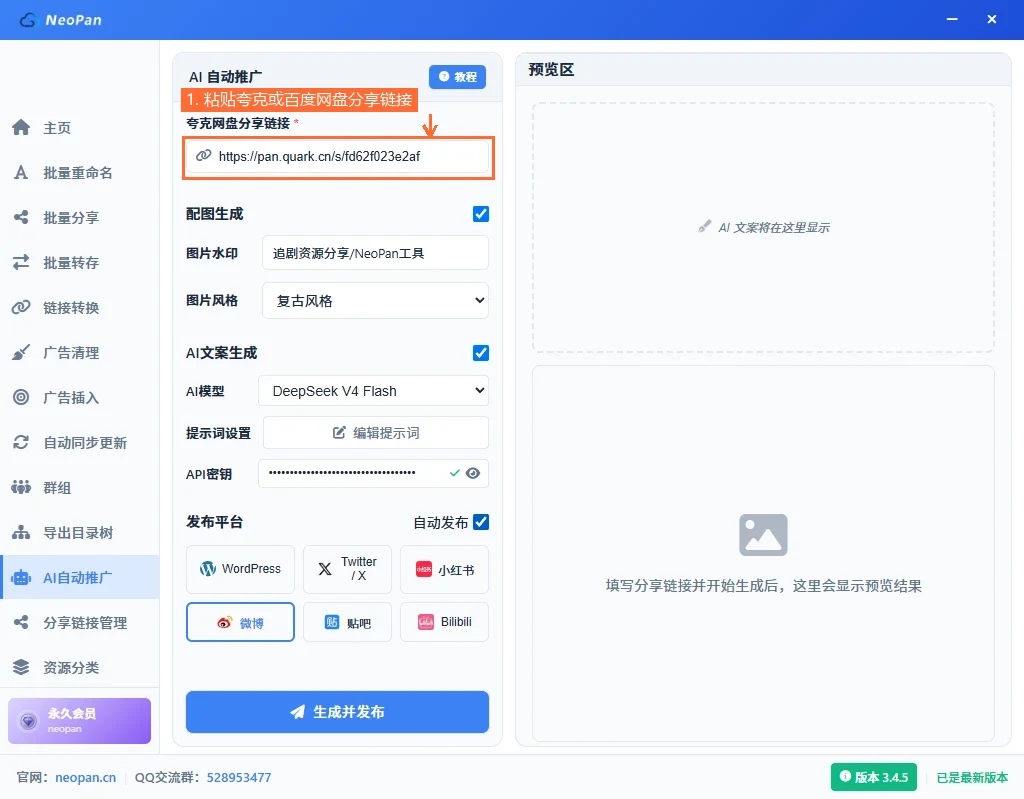Go to 批量重命名 page
Viewport: 1024px width, 799px height.
click(80, 172)
